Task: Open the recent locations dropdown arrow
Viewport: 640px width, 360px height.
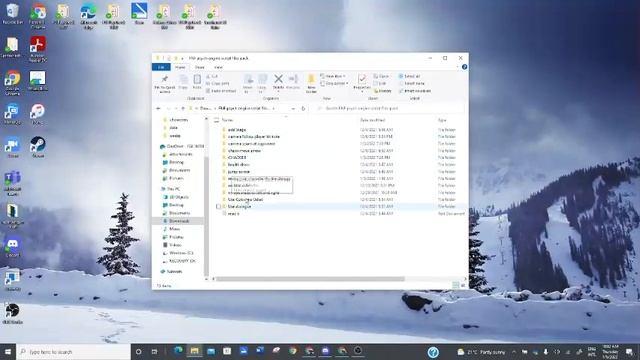Action: coord(176,109)
